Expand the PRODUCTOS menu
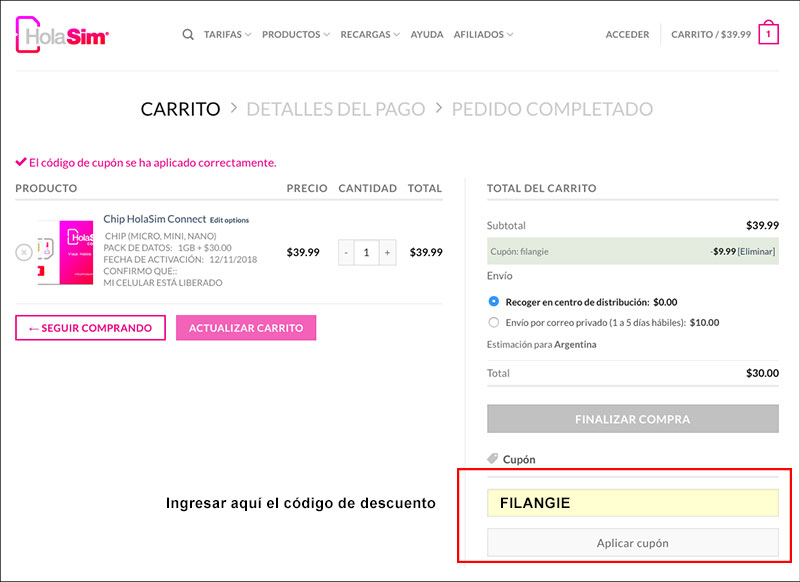This screenshot has width=800, height=582. click(296, 35)
